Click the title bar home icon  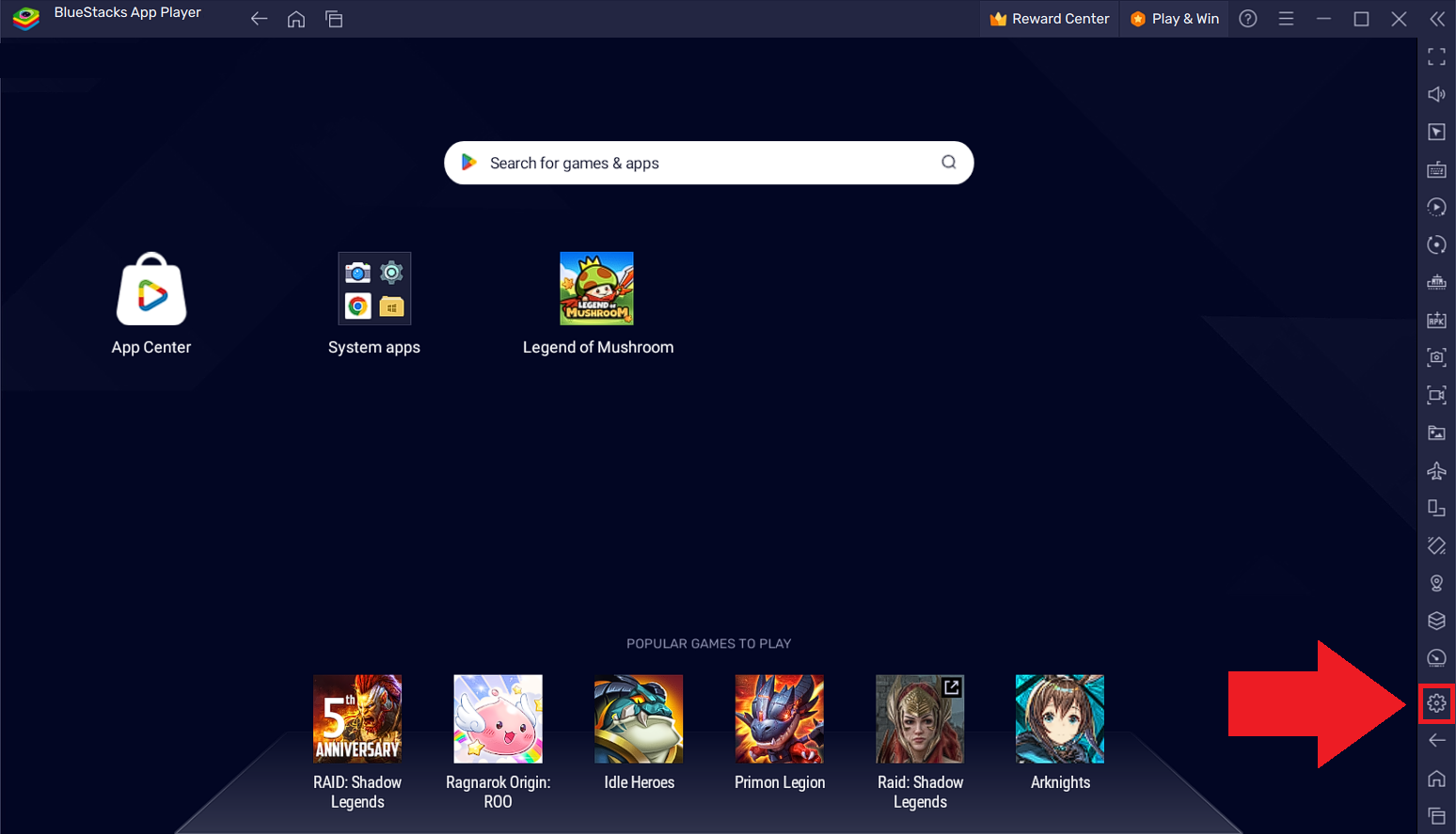click(x=296, y=19)
